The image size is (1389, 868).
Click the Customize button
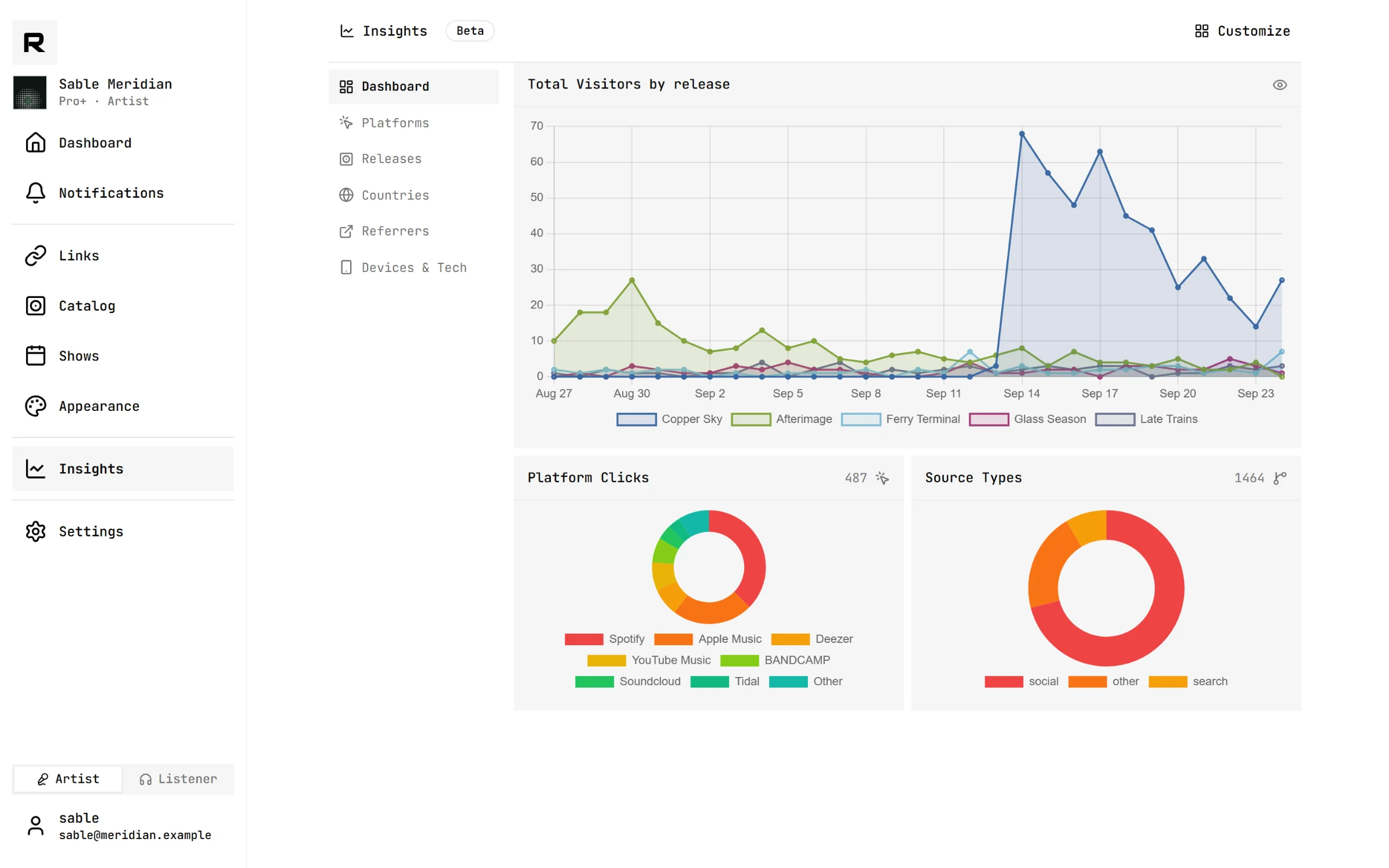(1243, 31)
